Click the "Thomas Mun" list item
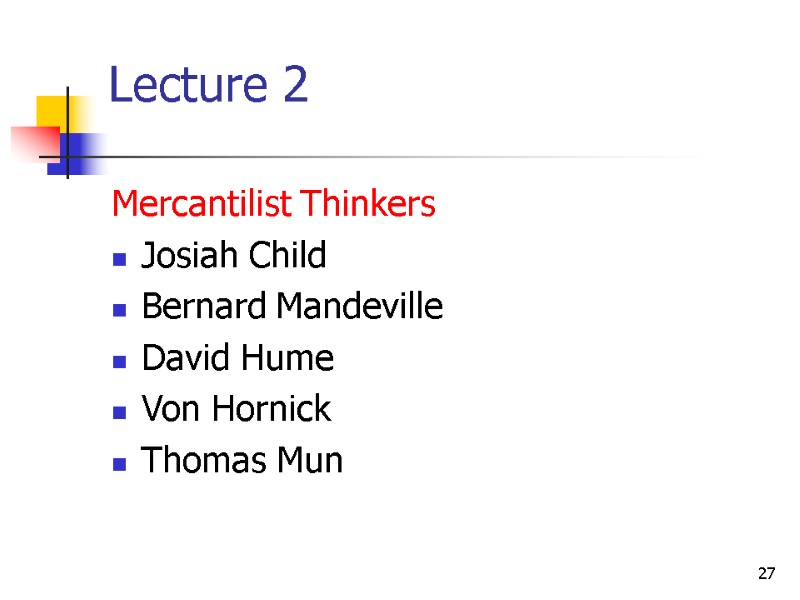This screenshot has height=600, width=800. [242, 461]
